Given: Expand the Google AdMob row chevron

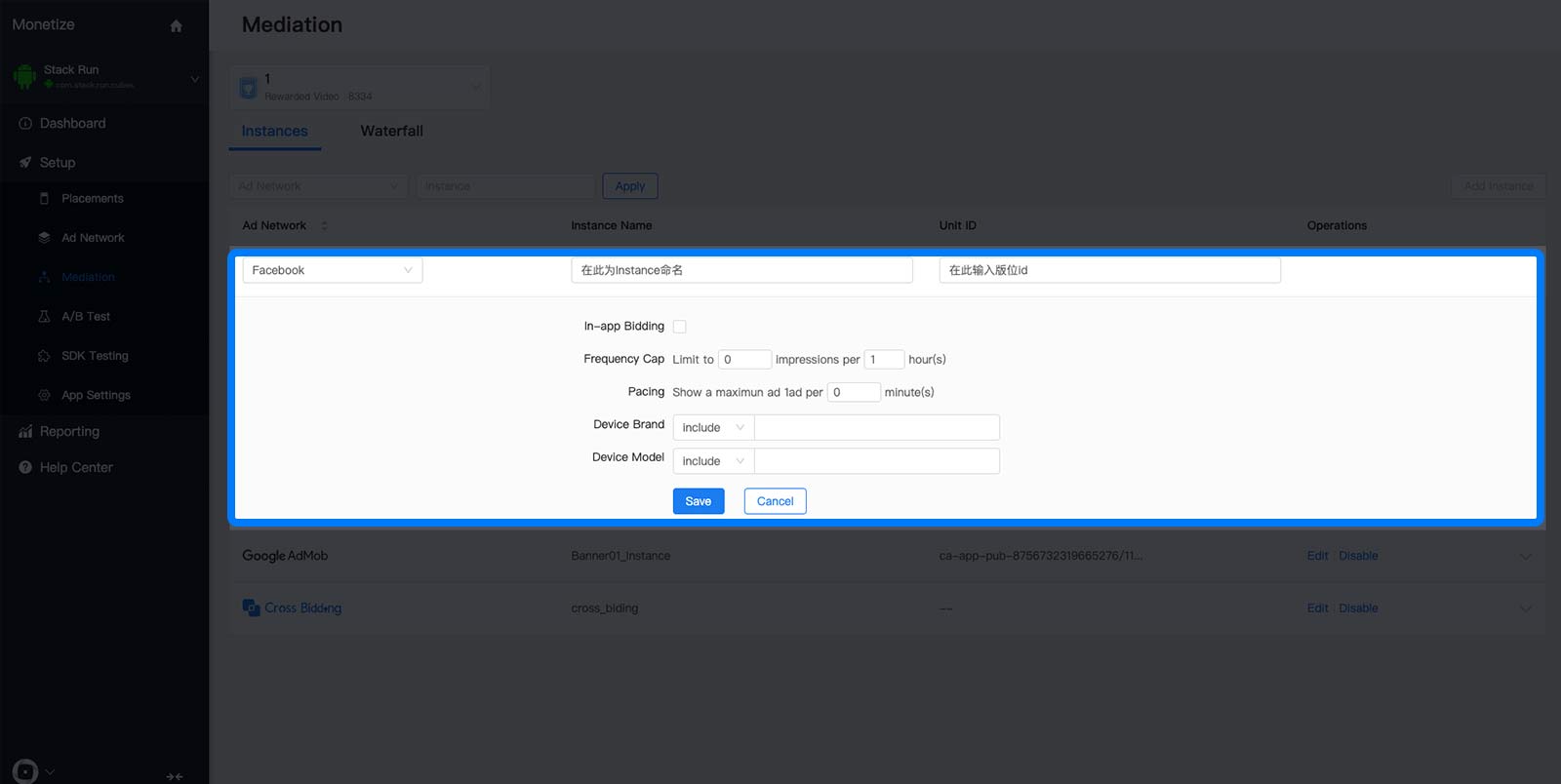Looking at the screenshot, I should 1525,557.
